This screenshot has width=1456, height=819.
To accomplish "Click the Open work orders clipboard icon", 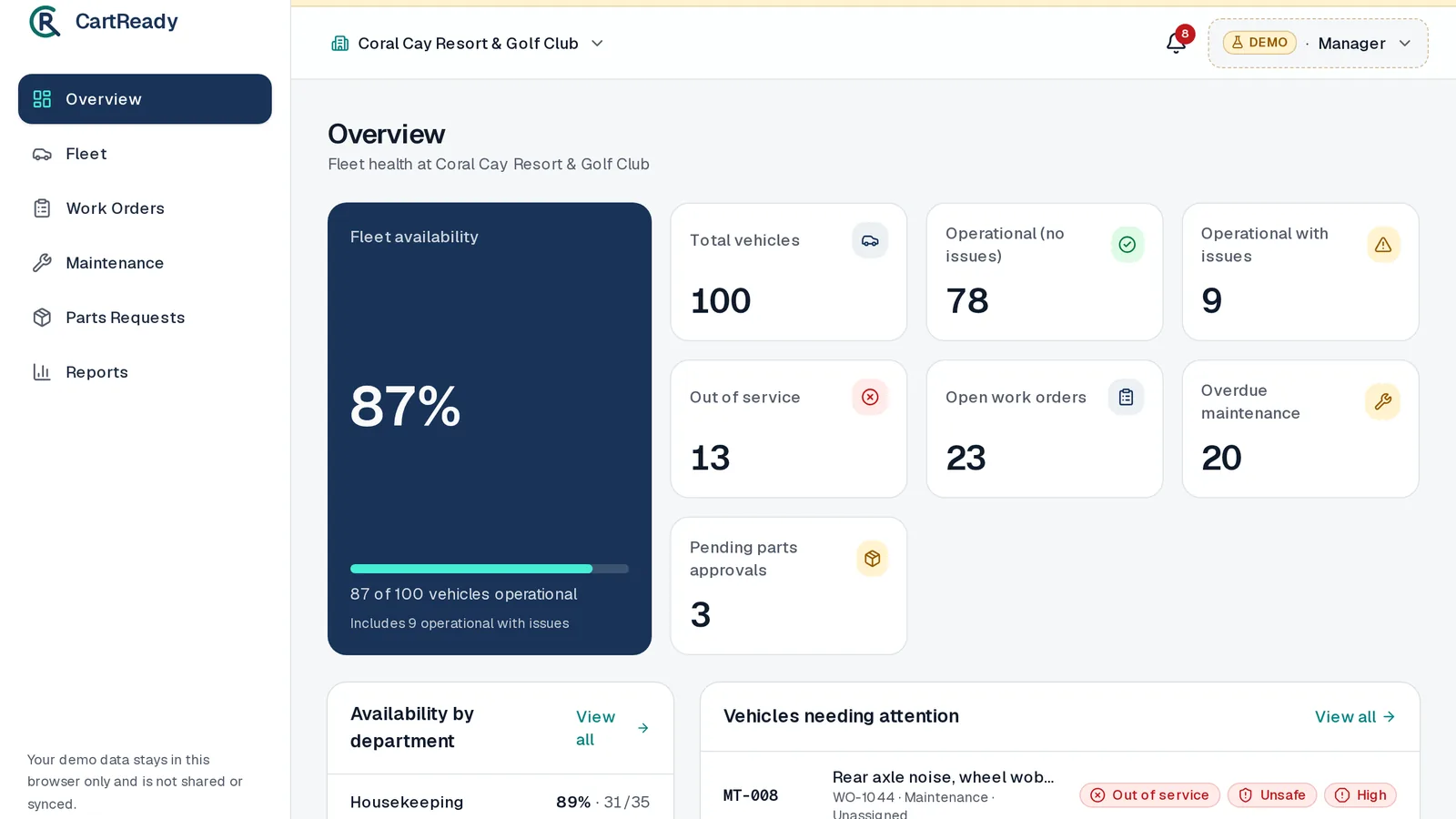I will (1126, 397).
